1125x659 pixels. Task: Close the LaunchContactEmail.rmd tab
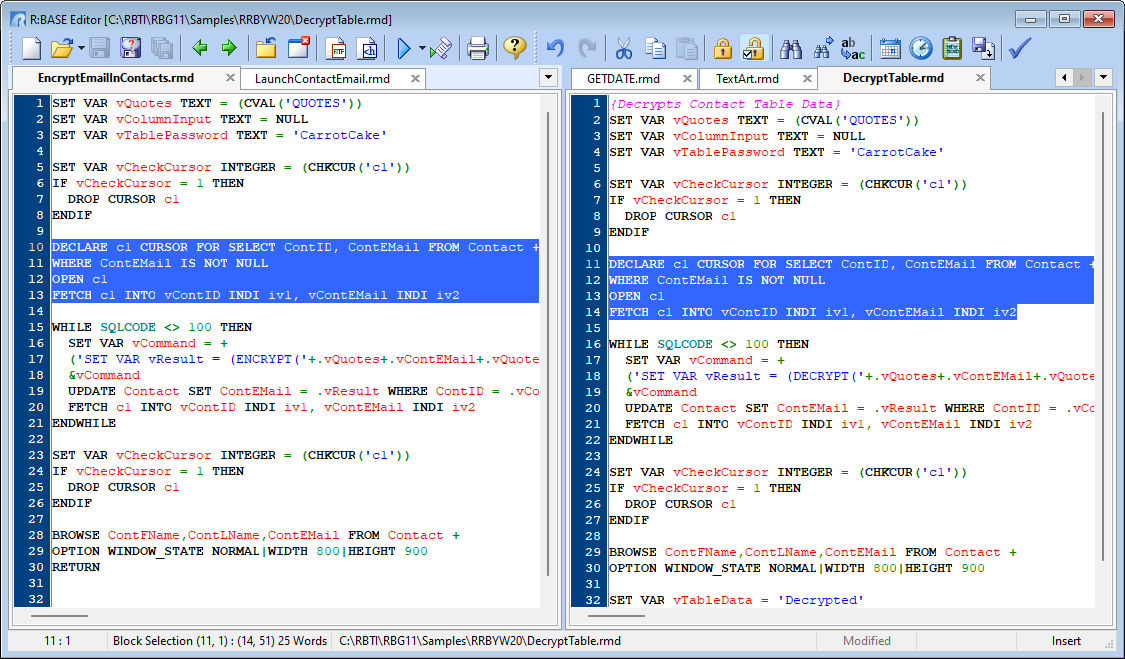(415, 78)
